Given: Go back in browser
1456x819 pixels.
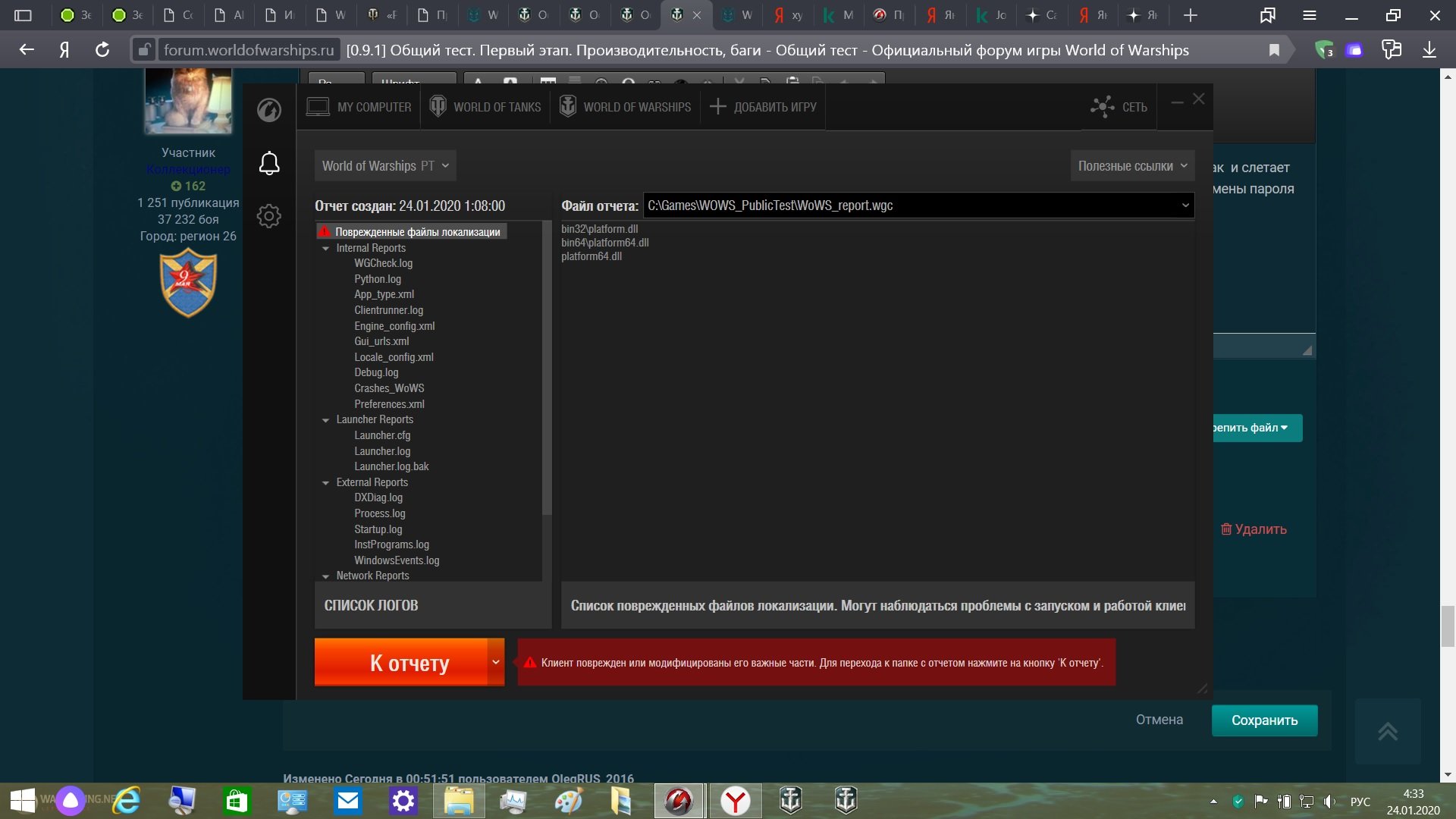Looking at the screenshot, I should (x=27, y=50).
